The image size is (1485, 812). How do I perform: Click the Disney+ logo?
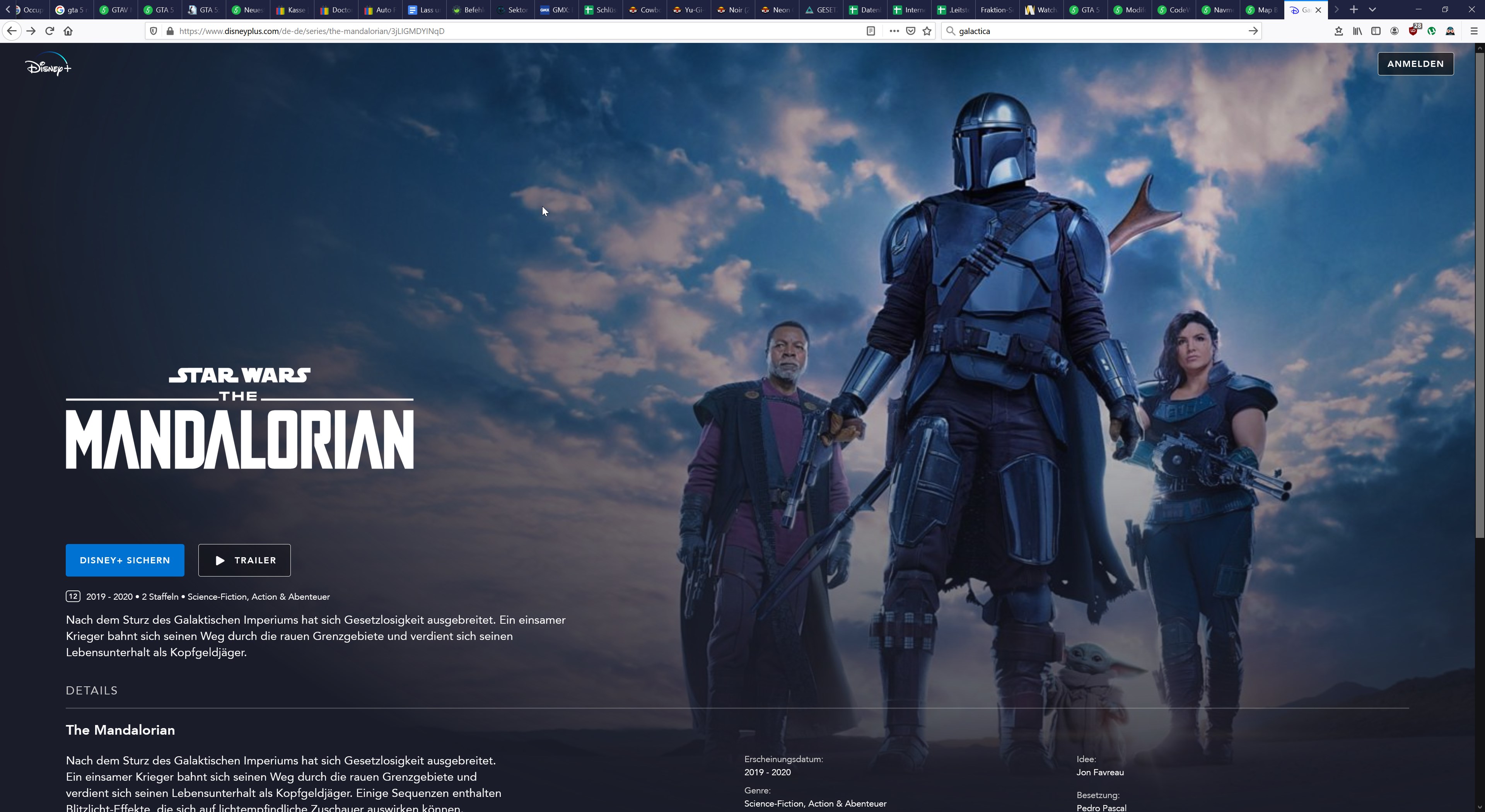(x=48, y=64)
